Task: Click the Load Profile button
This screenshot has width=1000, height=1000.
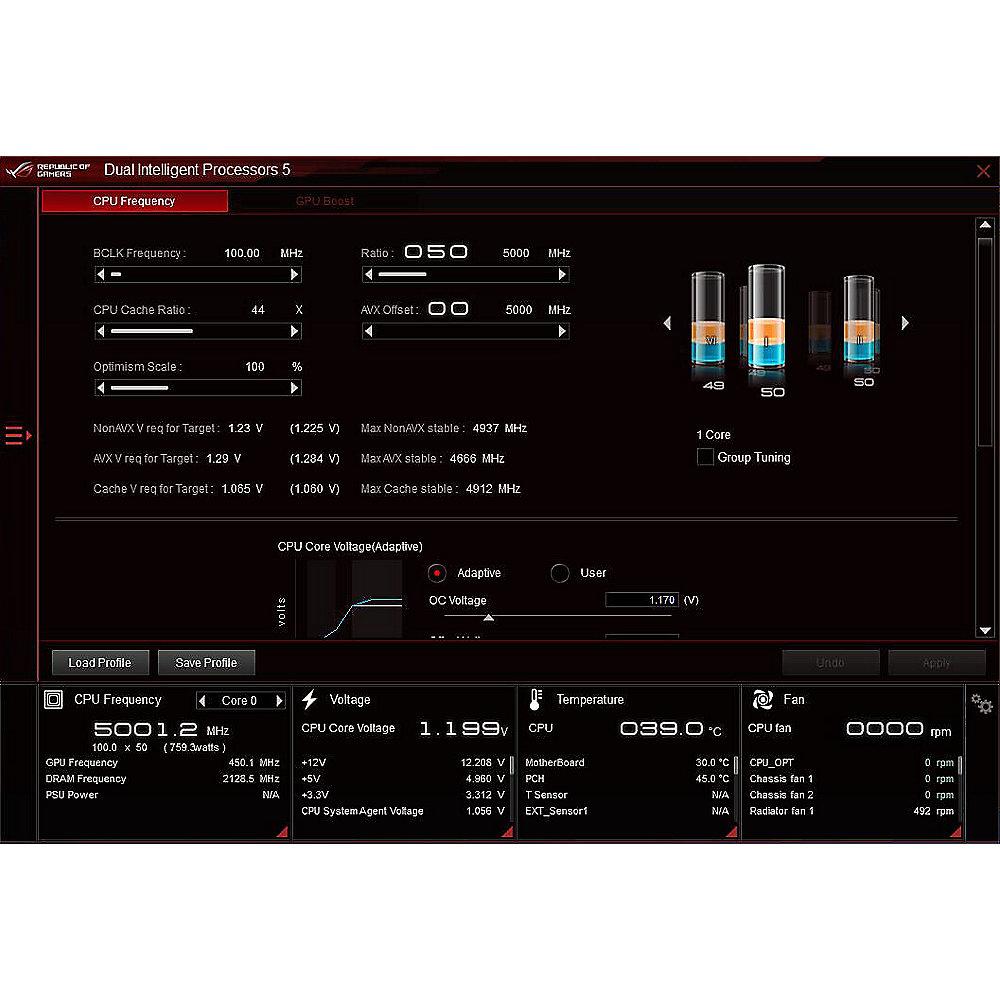Action: coord(99,662)
